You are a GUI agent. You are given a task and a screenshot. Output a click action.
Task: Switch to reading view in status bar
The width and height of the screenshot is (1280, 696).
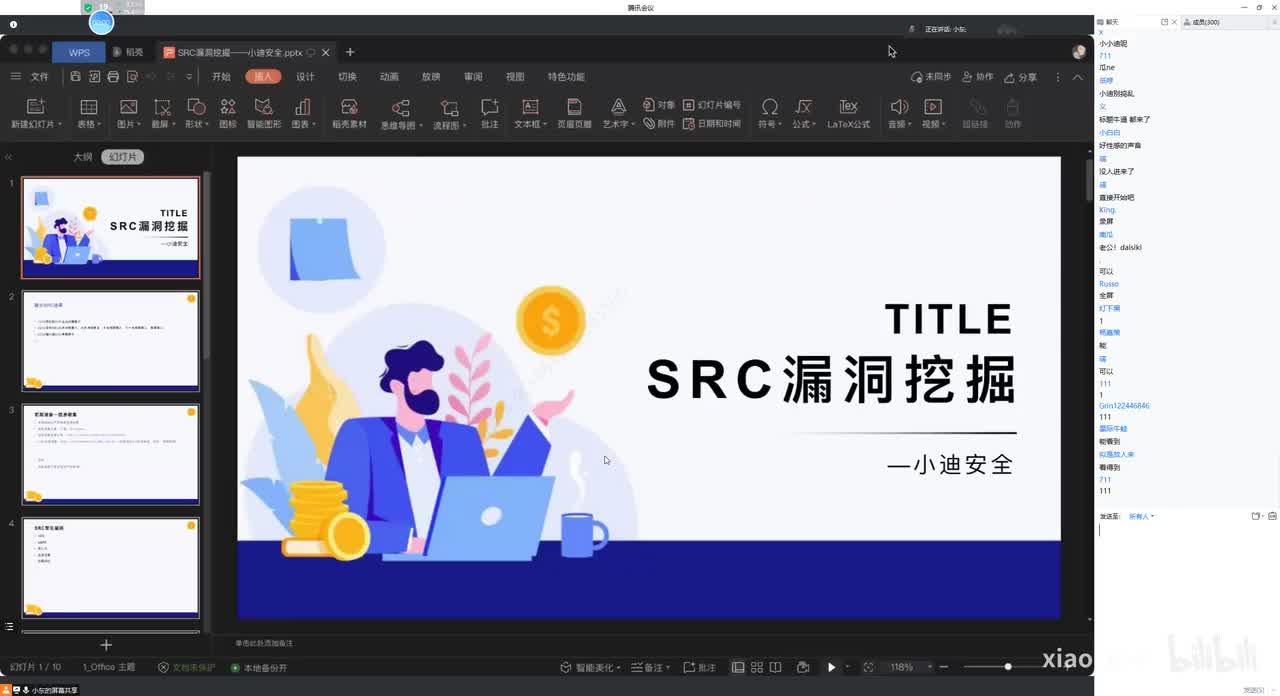point(776,667)
